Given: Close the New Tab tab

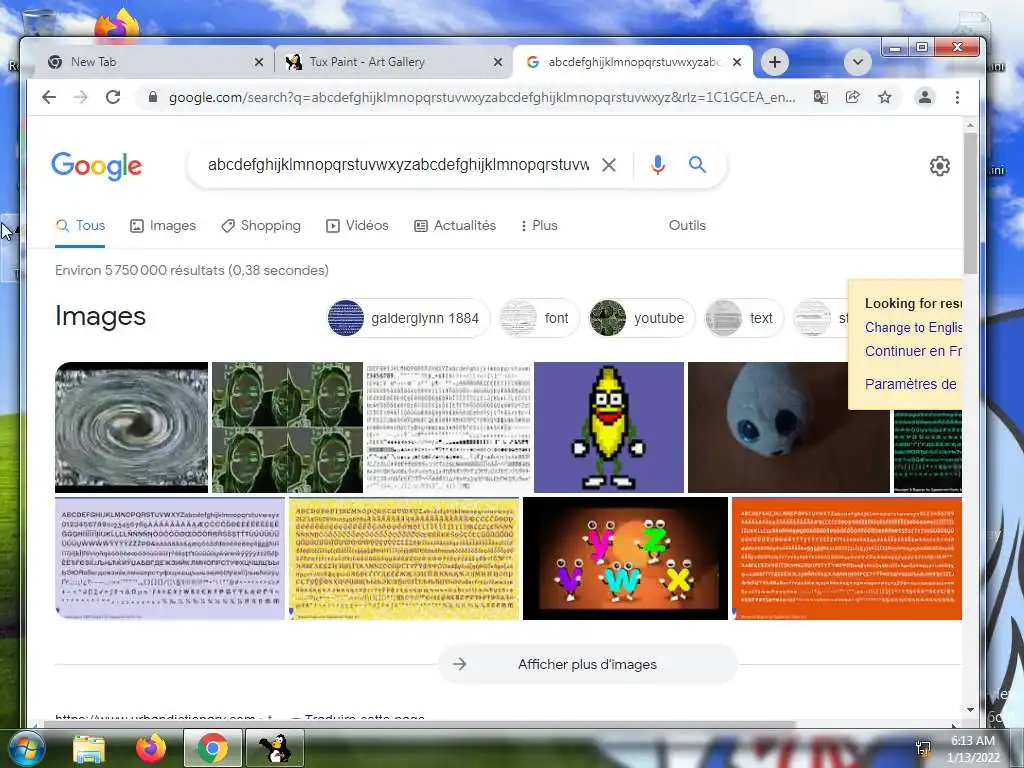Looking at the screenshot, I should point(259,62).
